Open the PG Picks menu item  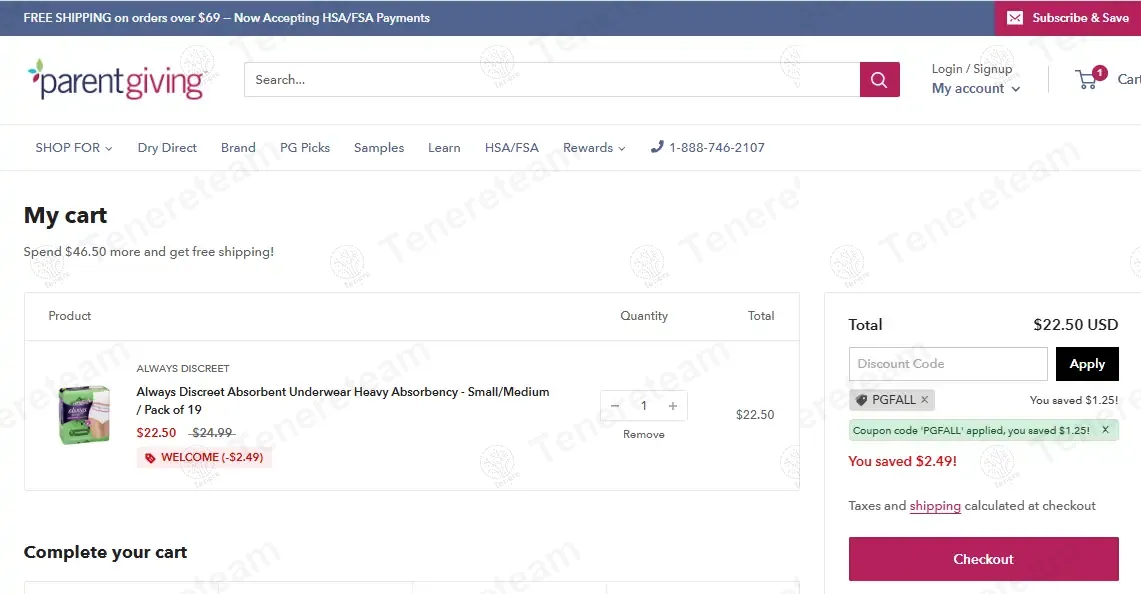coord(304,148)
